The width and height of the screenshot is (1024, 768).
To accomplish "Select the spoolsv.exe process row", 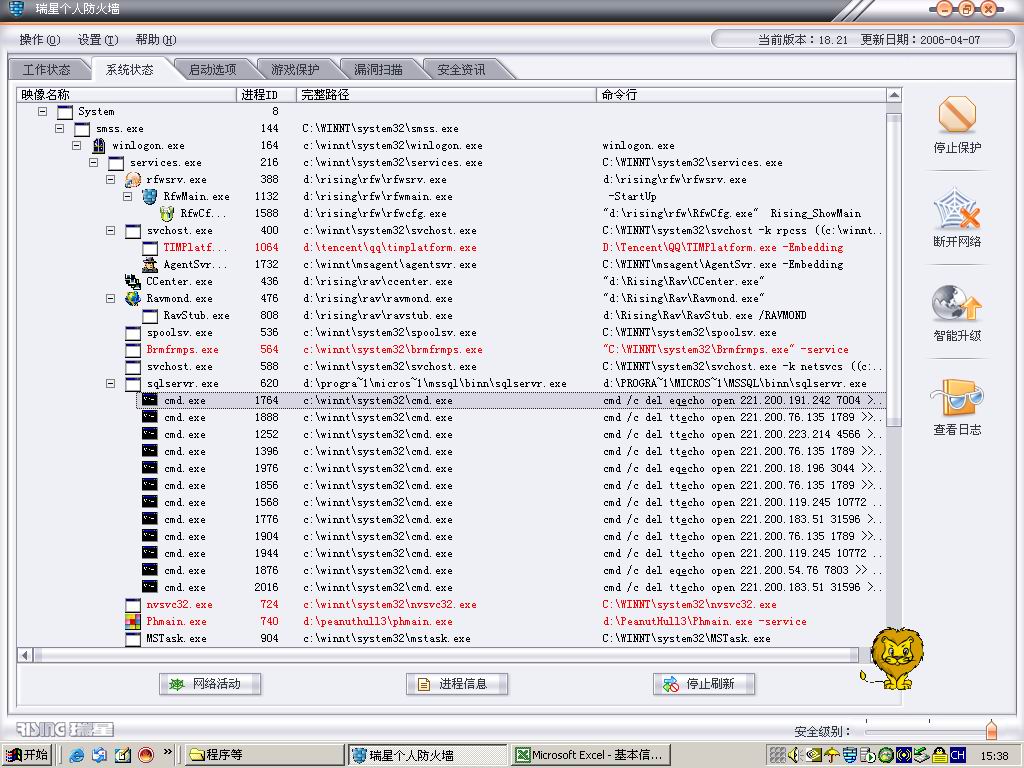I will [451, 332].
